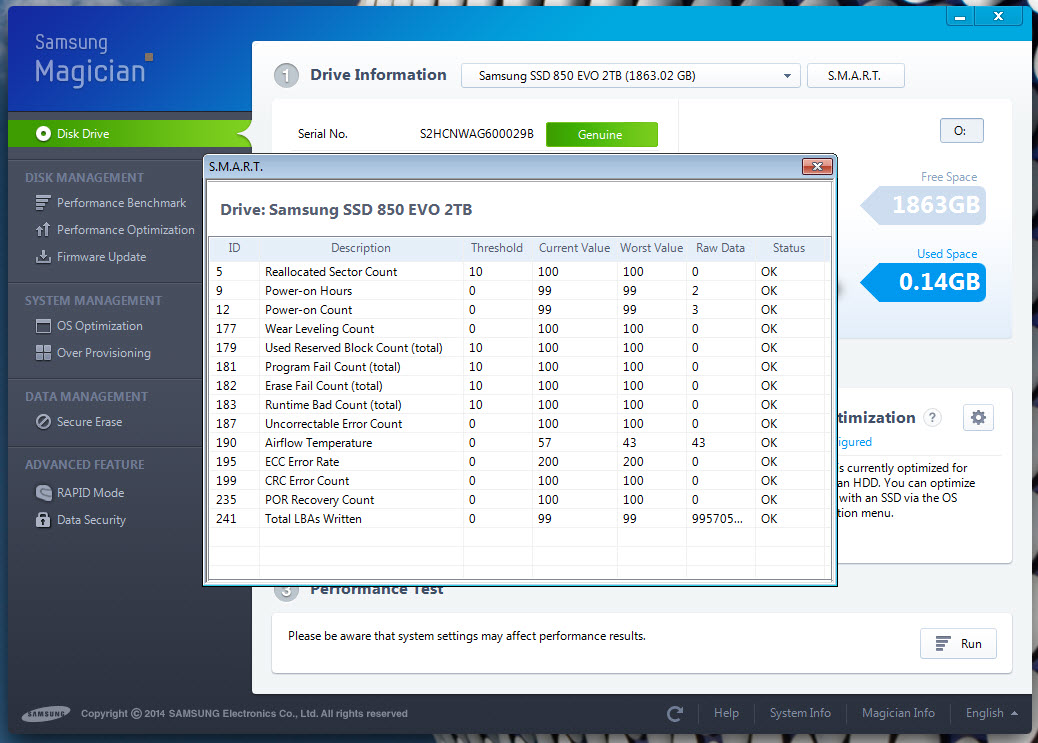
Task: Click the Performance Benchmark icon
Action: pyautogui.click(x=43, y=203)
